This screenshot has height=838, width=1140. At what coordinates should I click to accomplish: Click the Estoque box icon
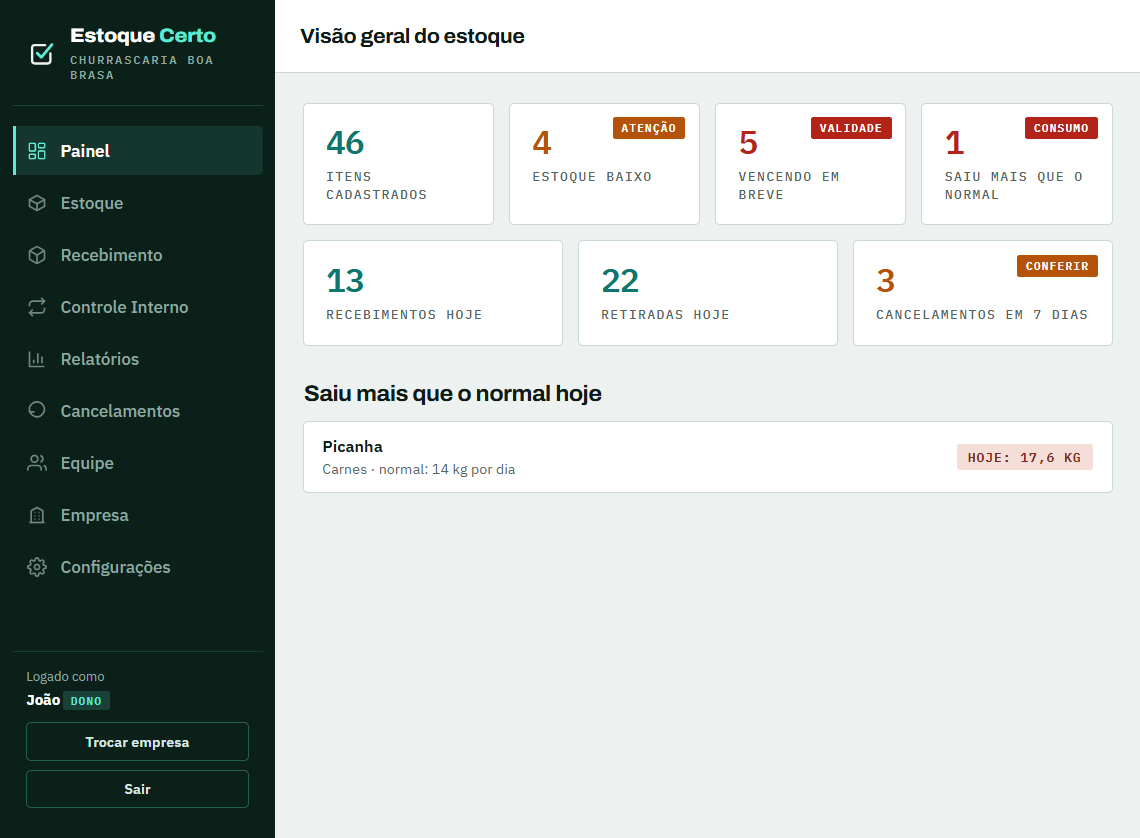tap(37, 203)
